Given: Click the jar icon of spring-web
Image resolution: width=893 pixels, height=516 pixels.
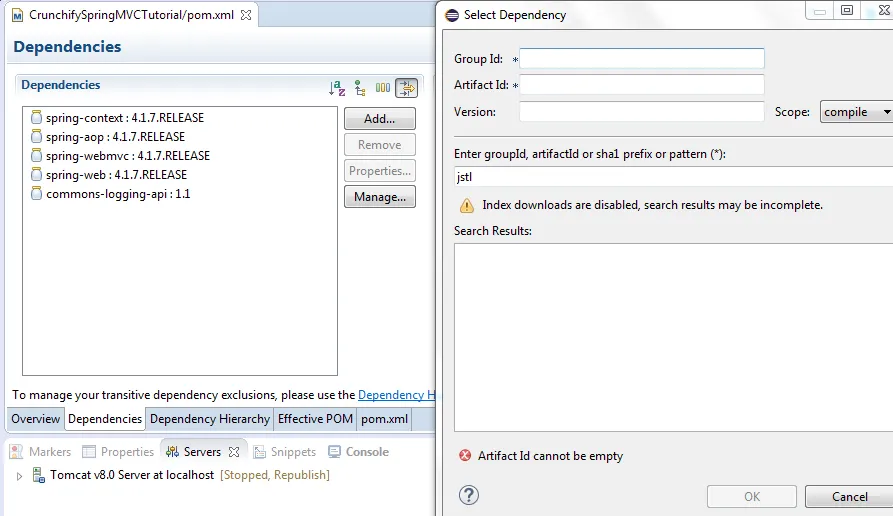Looking at the screenshot, I should point(36,174).
